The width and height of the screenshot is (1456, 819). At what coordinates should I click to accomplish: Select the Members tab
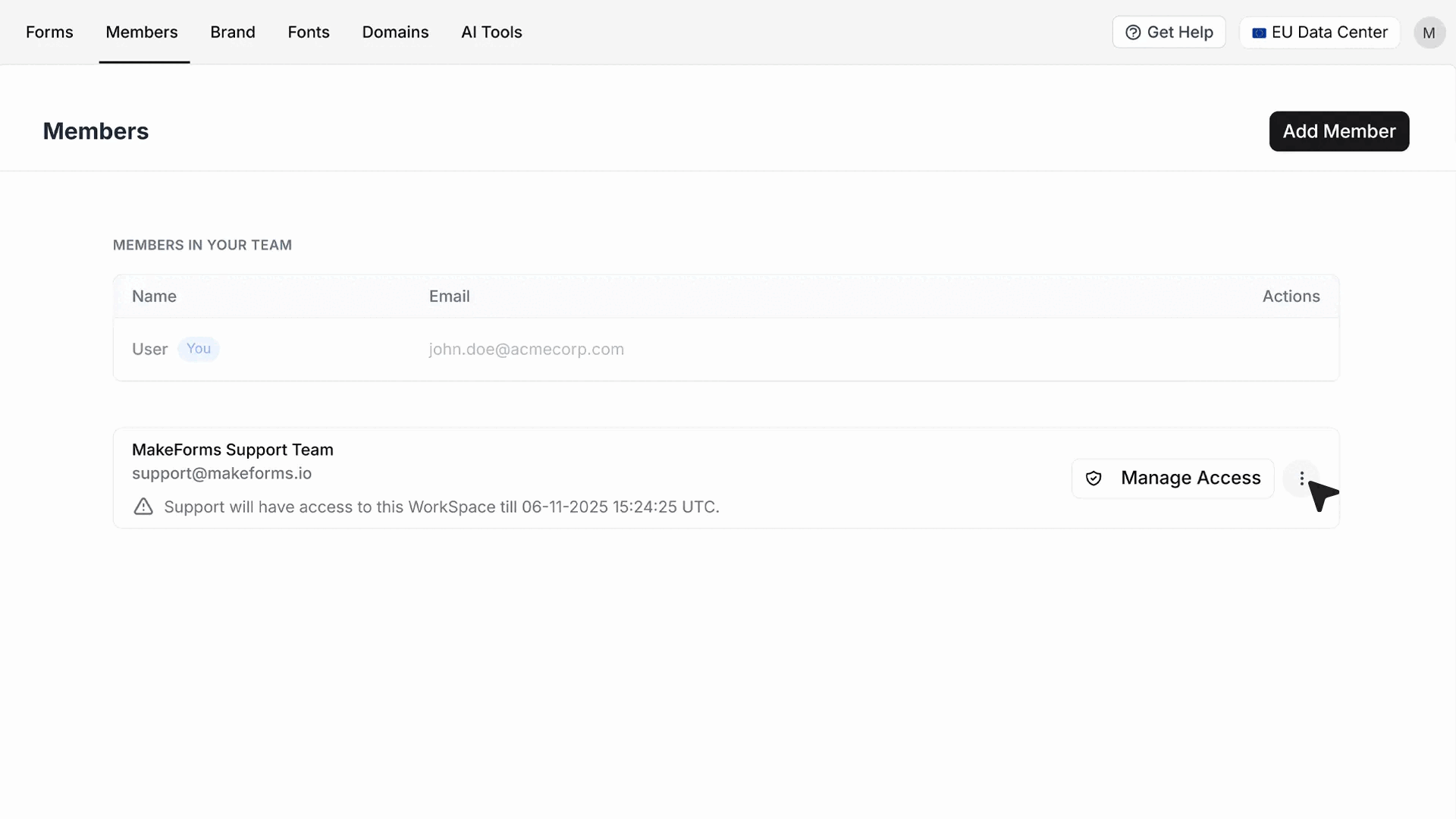[142, 32]
